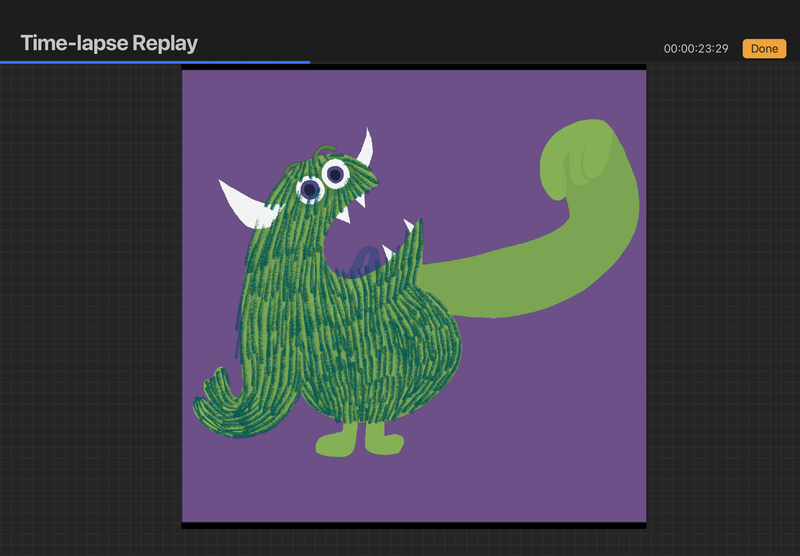Click the 00:00:23:29 timestamp display
The height and width of the screenshot is (556, 800).
(x=696, y=48)
